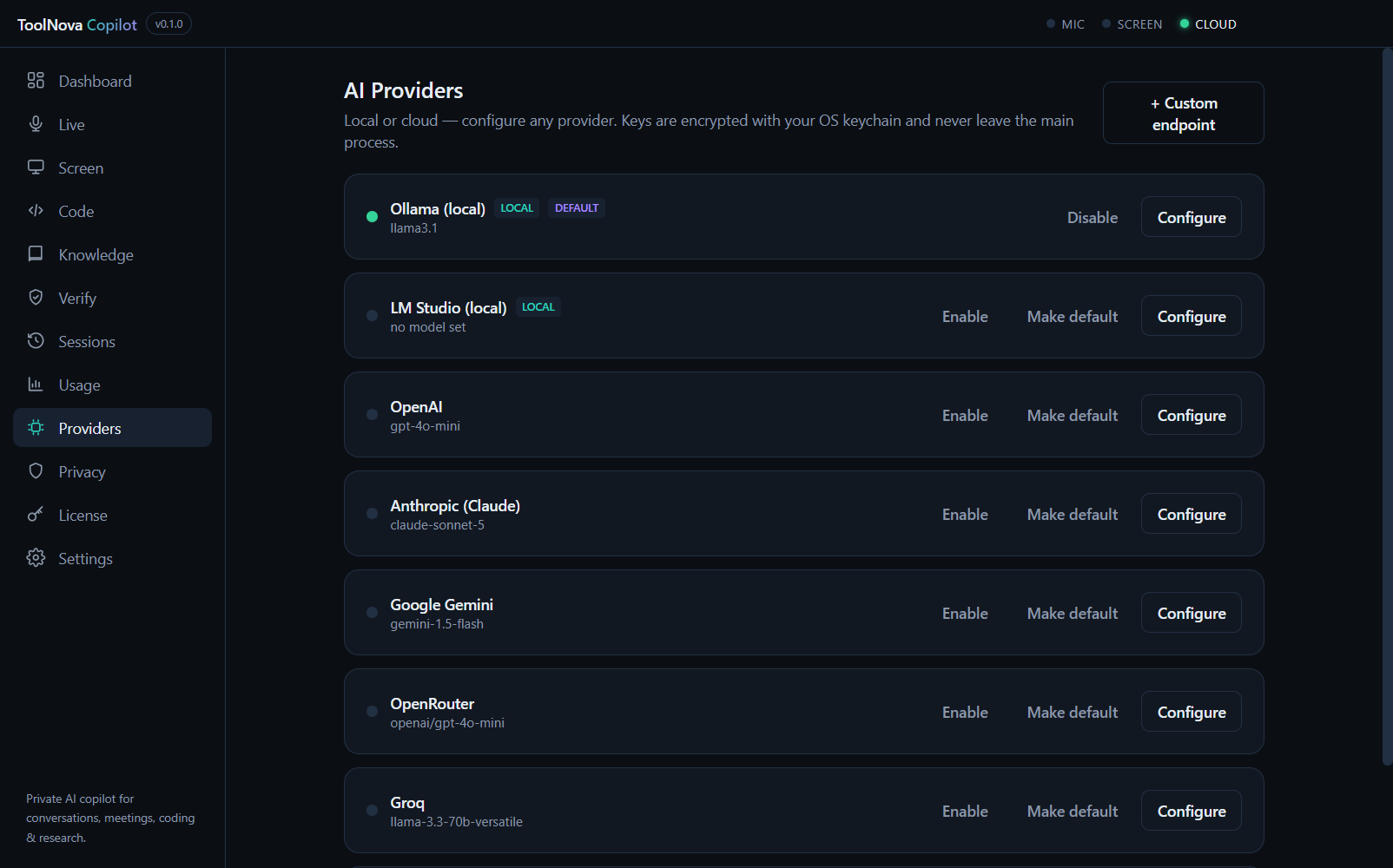
Task: Click the Screen monitor icon in sidebar
Action: point(36,168)
